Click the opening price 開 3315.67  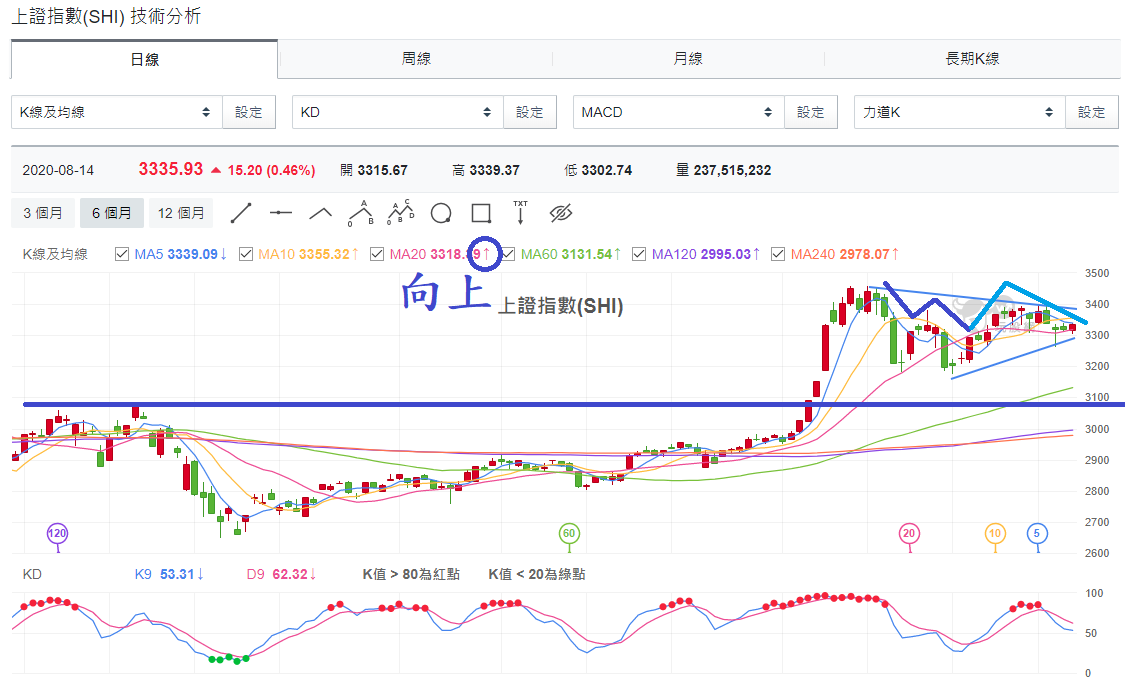click(x=374, y=171)
